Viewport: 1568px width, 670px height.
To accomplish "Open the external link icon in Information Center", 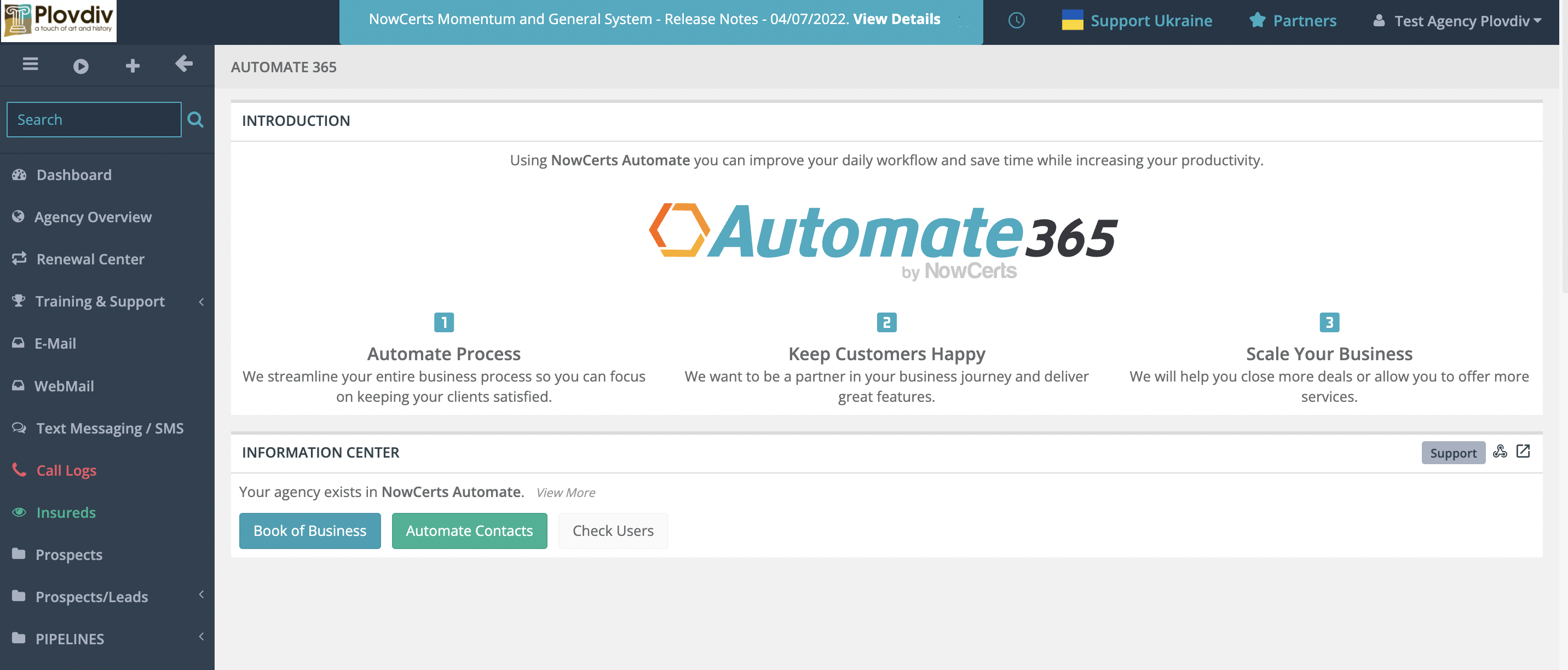I will (1523, 452).
